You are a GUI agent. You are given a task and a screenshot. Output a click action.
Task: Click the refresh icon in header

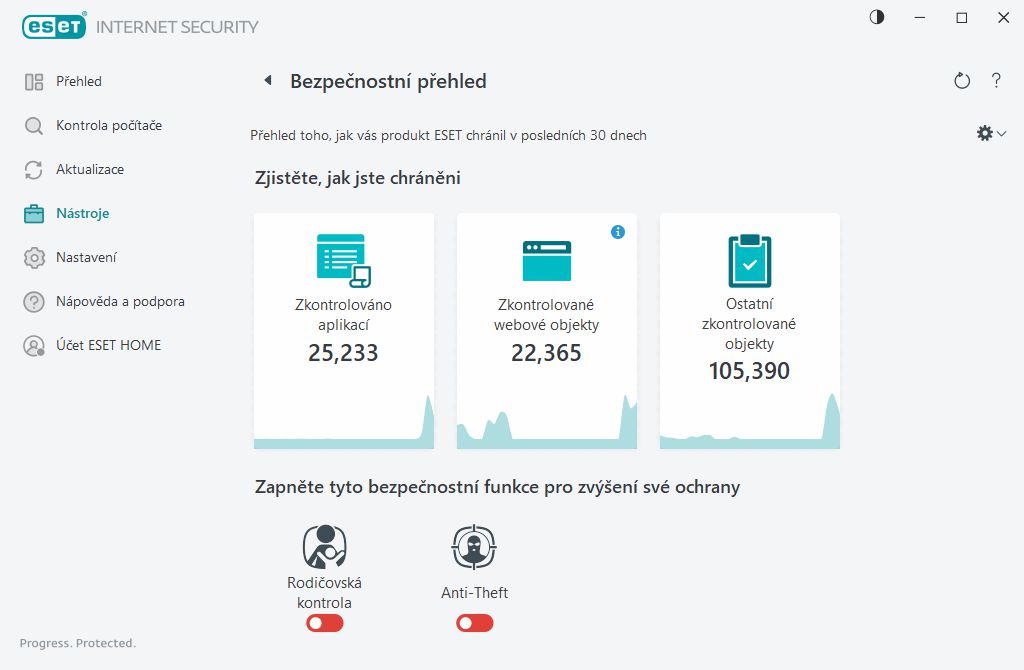coord(962,81)
